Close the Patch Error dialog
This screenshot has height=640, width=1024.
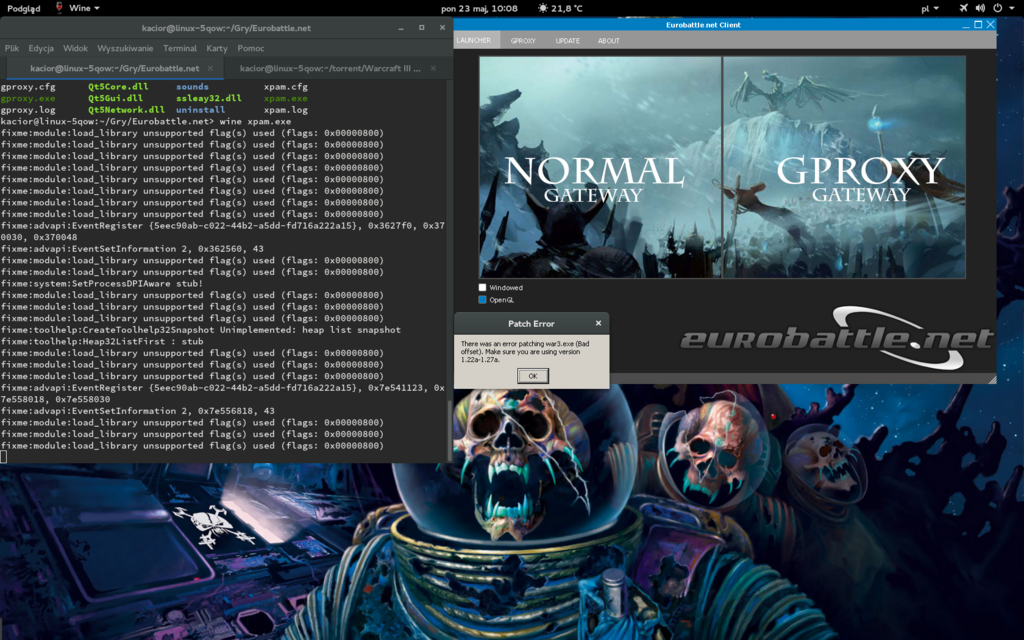point(598,323)
